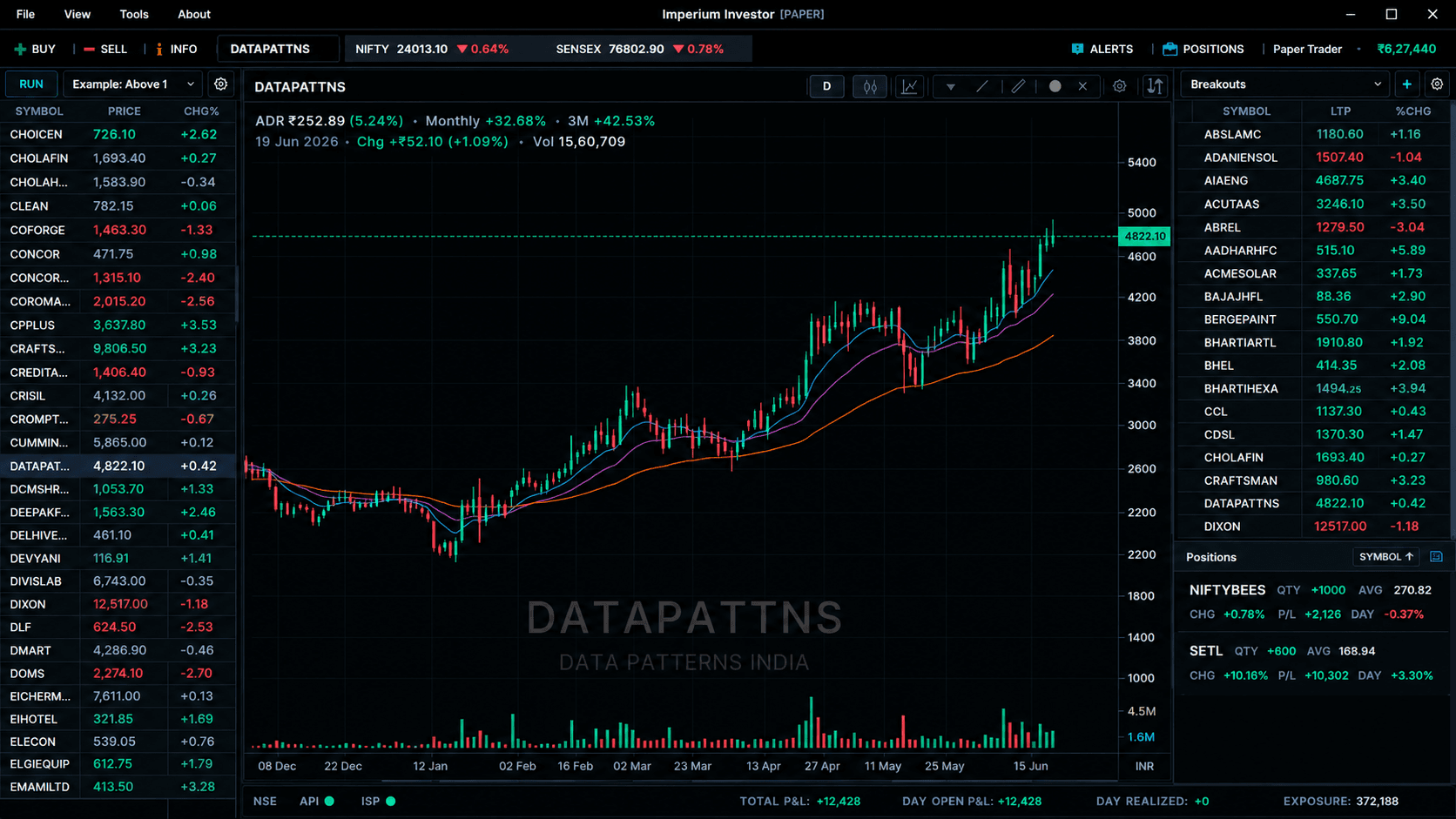Viewport: 1456px width, 819px height.
Task: Select BERGEPAINT in Breakouts watchlist
Action: pyautogui.click(x=1314, y=319)
